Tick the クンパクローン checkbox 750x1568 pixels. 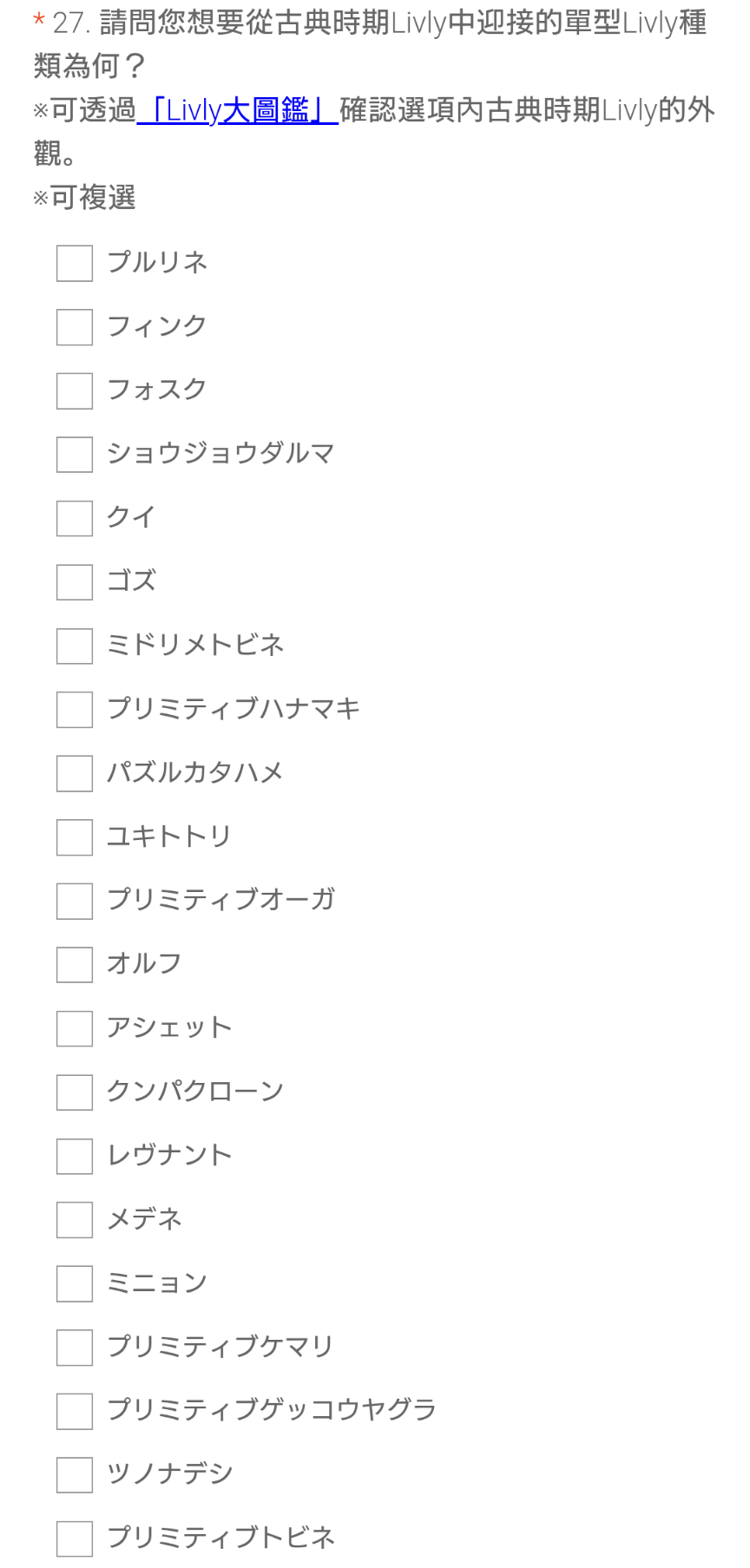click(75, 1092)
